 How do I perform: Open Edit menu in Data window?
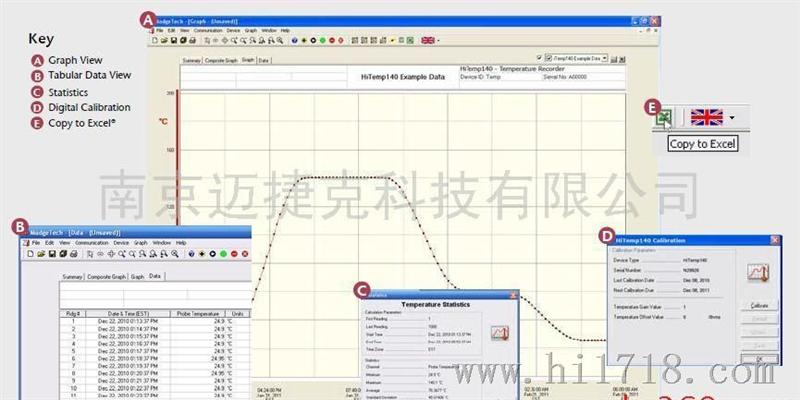(49, 243)
